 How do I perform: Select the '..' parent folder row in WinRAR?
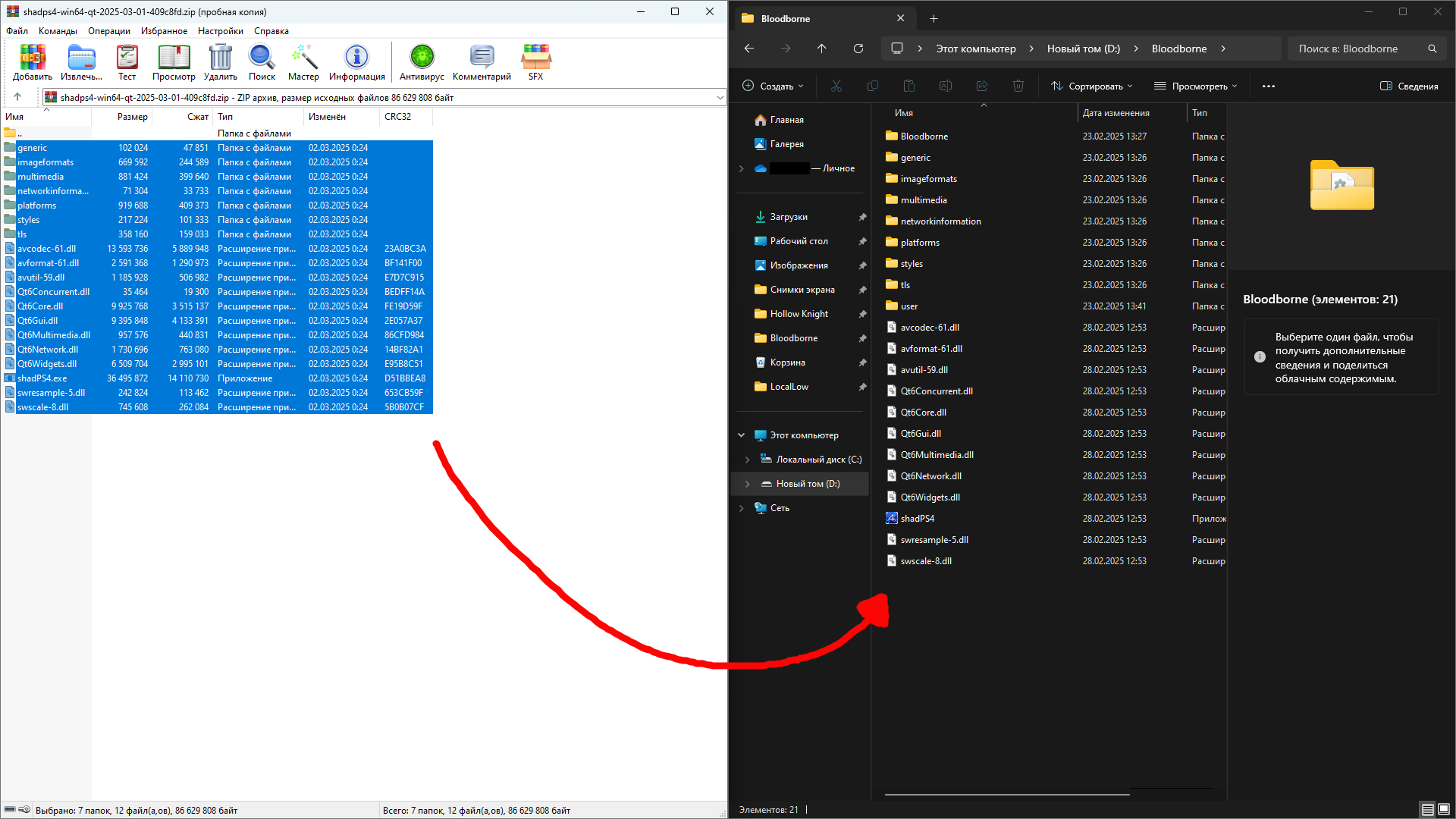point(217,133)
